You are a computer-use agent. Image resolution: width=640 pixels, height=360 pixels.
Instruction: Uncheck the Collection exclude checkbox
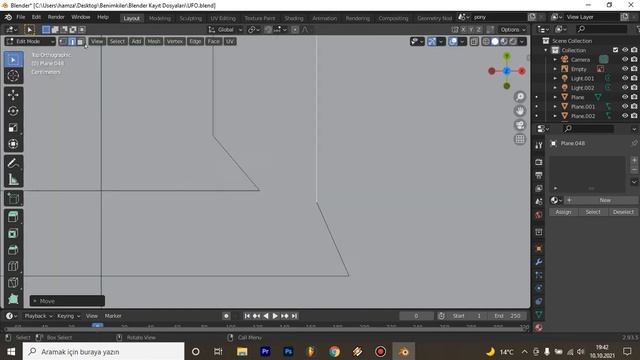point(616,50)
